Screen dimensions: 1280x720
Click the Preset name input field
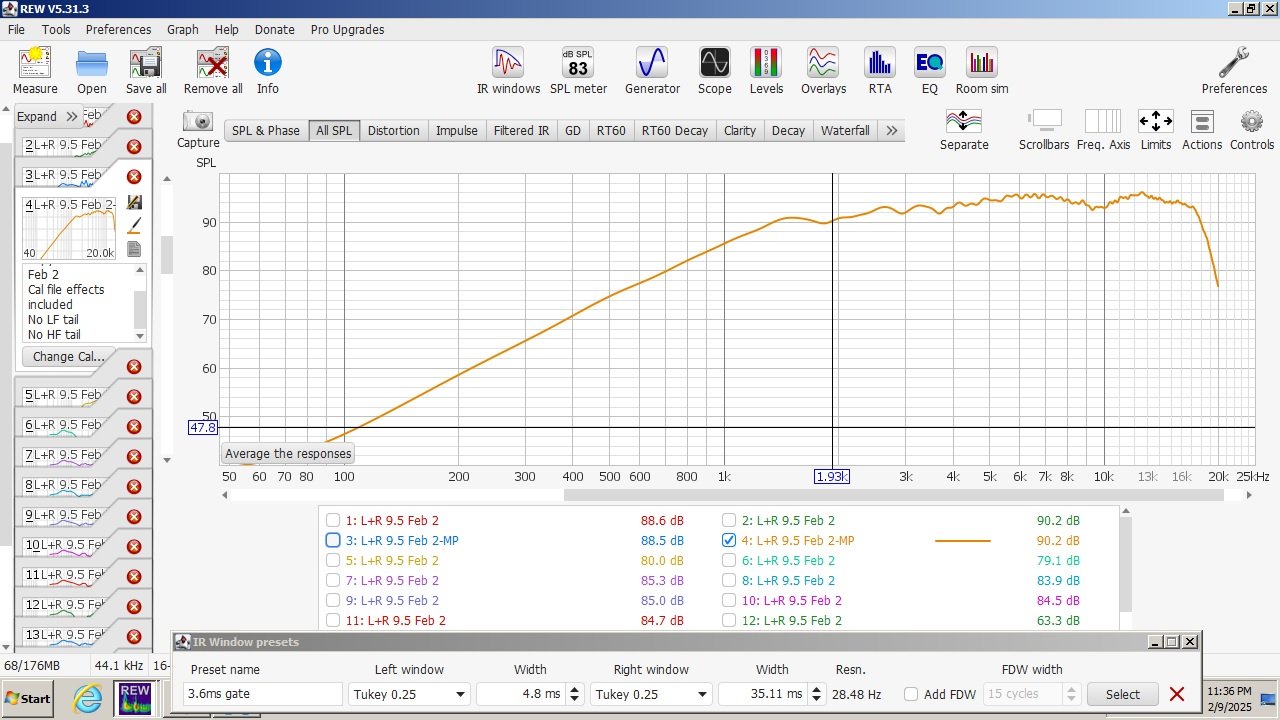click(x=264, y=694)
